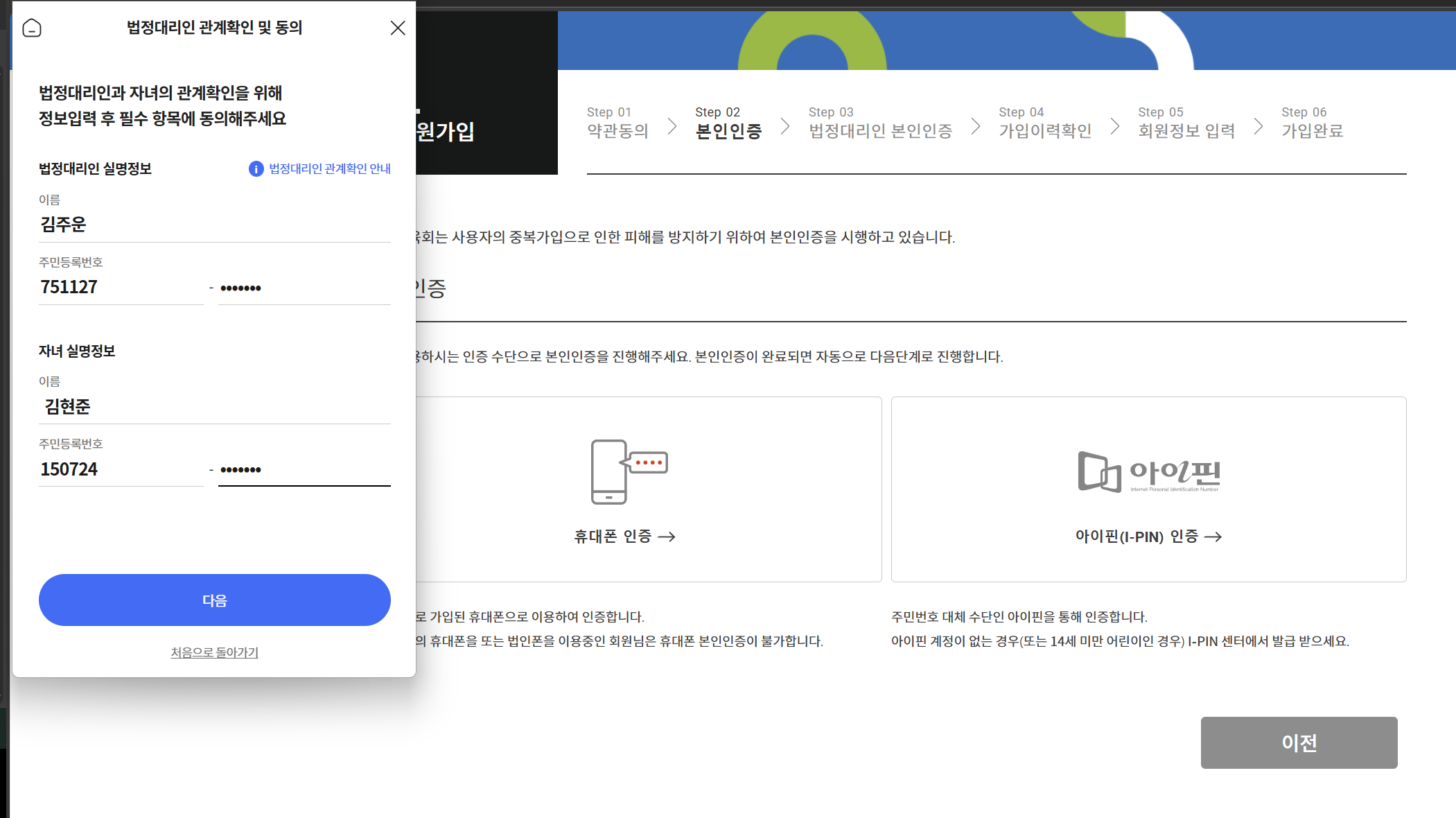The image size is (1456, 818).
Task: Click the guardian name field 김주운
Action: tap(215, 225)
